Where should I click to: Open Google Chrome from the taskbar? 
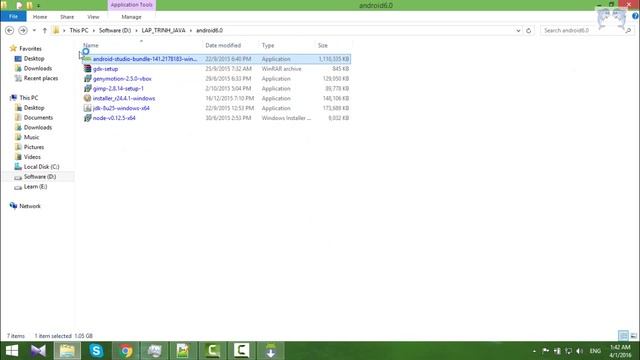pos(126,351)
